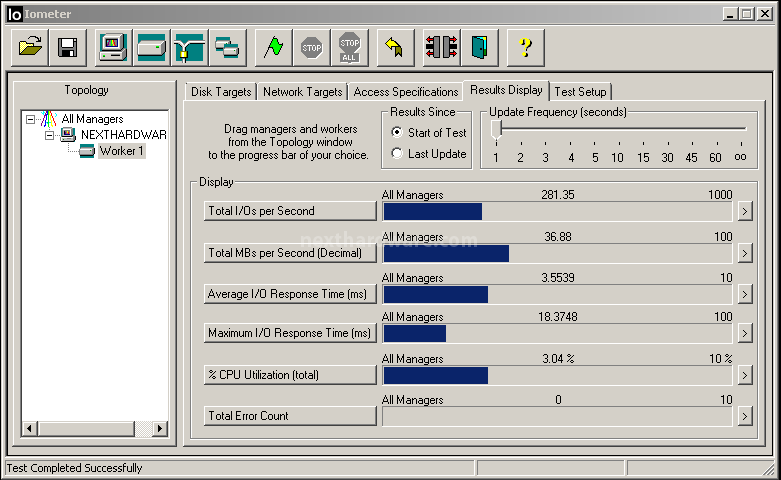Click the 18.3748 maximum response value
The height and width of the screenshot is (480, 781).
[558, 317]
